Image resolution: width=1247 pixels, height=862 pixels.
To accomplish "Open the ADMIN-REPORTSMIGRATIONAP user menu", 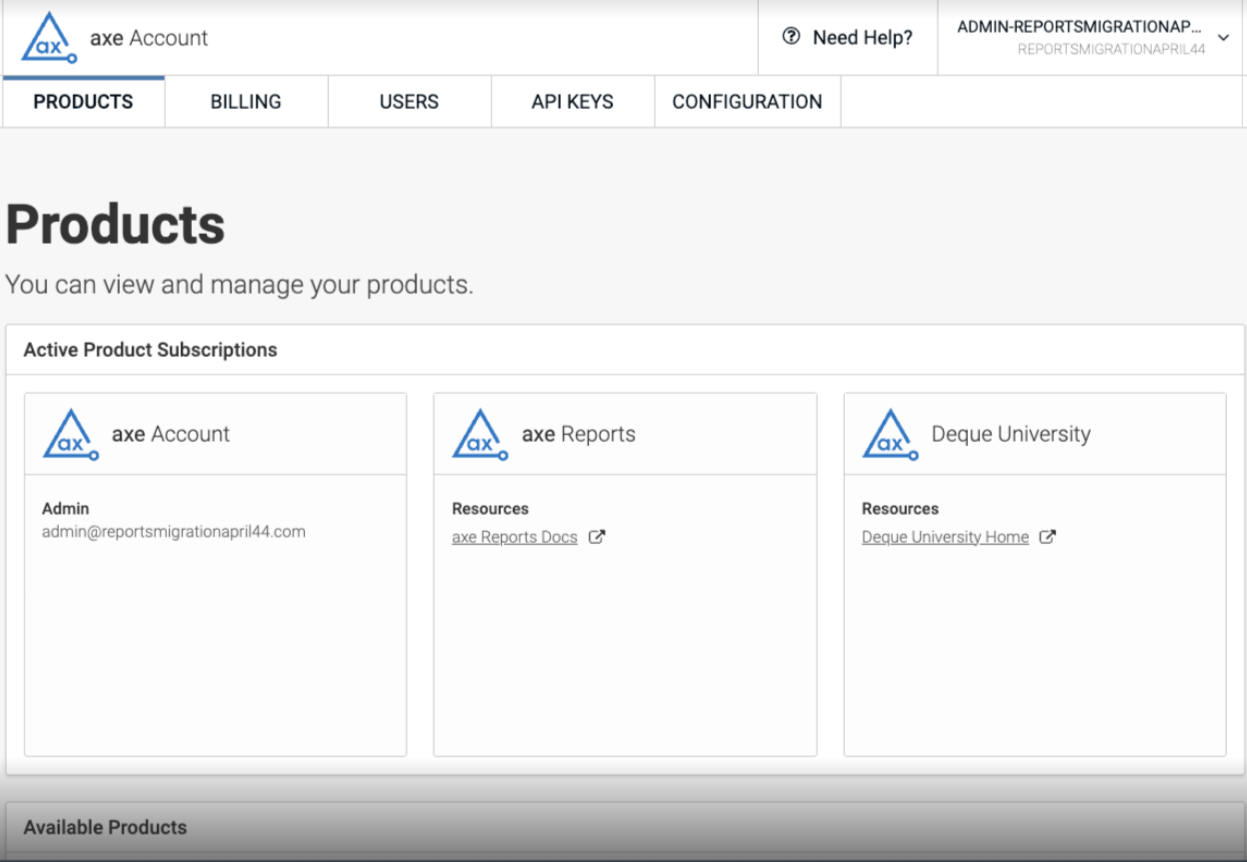I will 1080,37.
